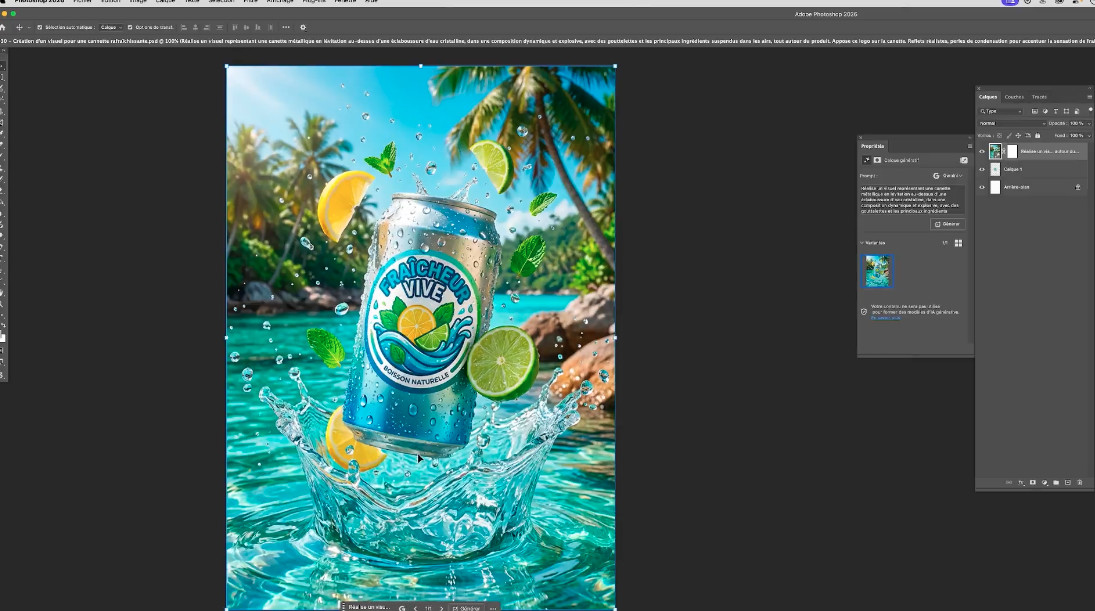
Task: Switch to the Couches tab
Action: 1014,97
